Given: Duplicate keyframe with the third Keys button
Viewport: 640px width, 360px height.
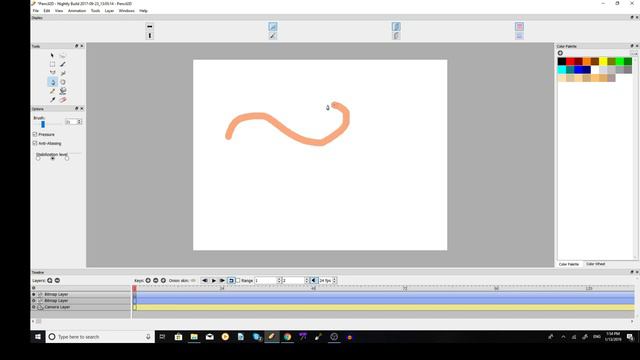Looking at the screenshot, I should [x=163, y=280].
